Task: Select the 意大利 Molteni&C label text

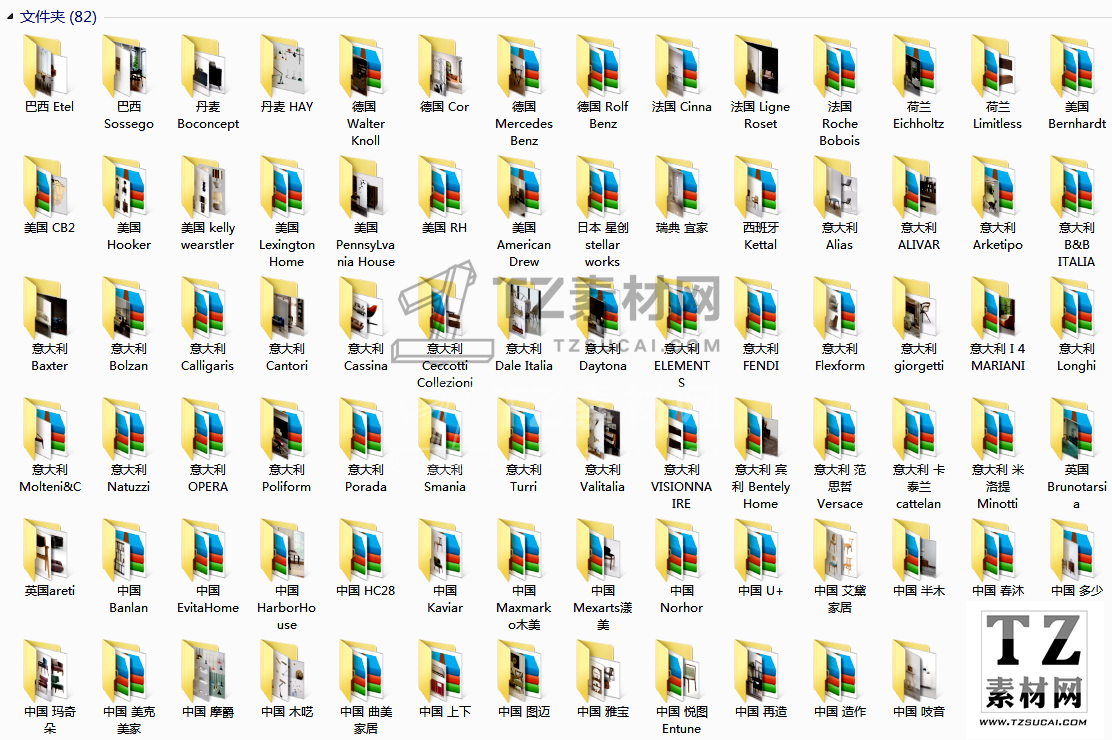Action: point(50,478)
